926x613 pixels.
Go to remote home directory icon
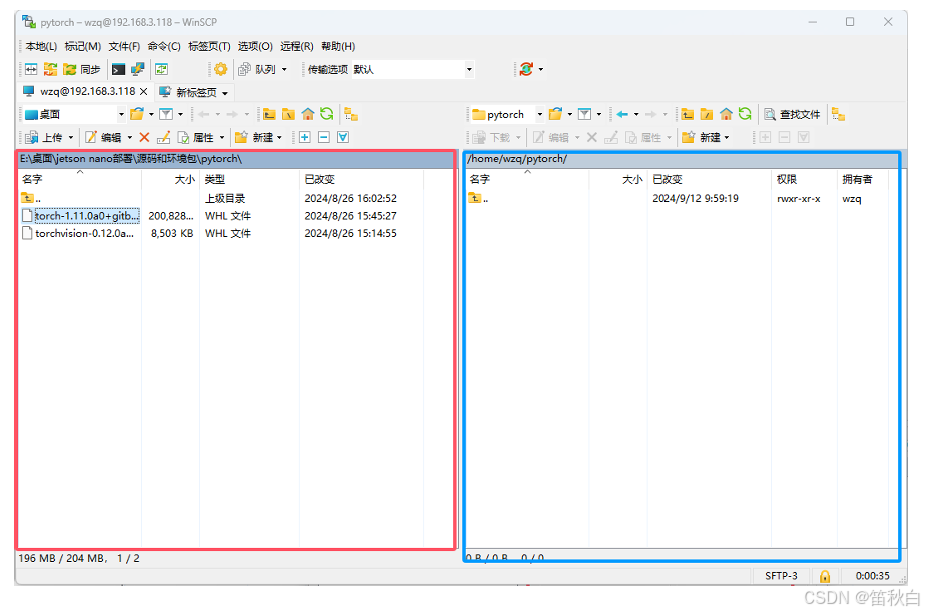click(x=726, y=114)
